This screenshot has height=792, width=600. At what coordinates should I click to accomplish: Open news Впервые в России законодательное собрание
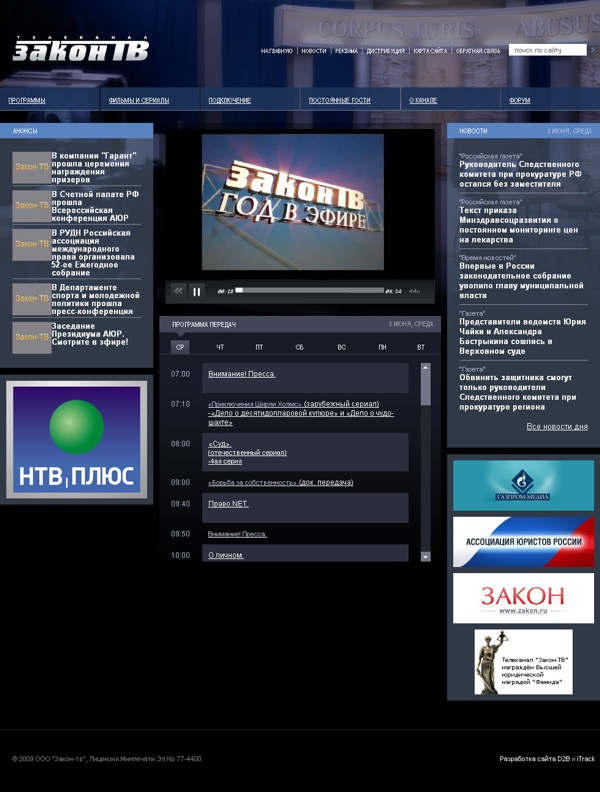pos(521,281)
